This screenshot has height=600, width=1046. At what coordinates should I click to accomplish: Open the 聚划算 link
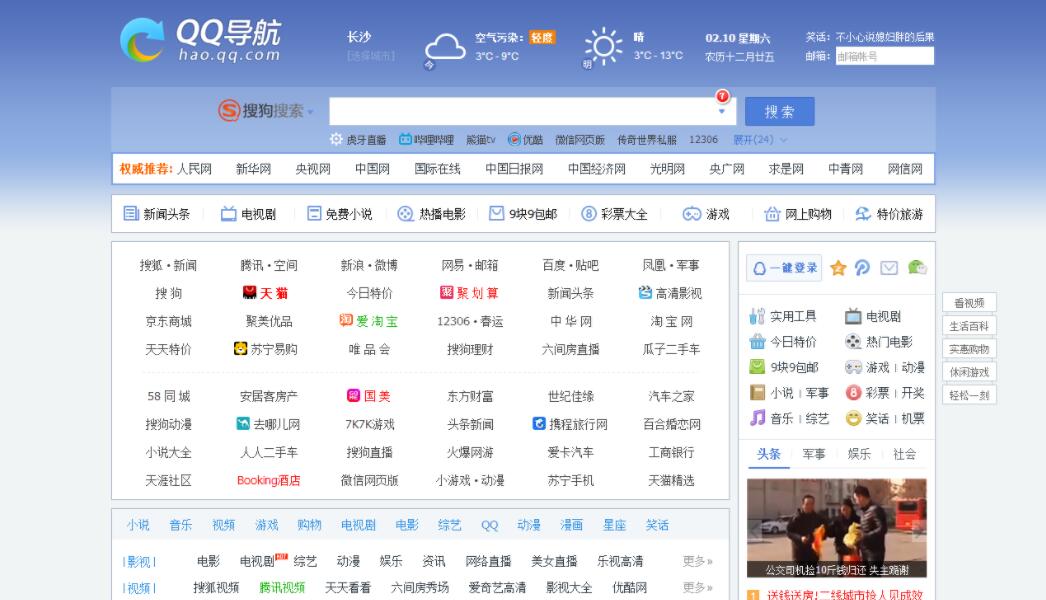(470, 293)
